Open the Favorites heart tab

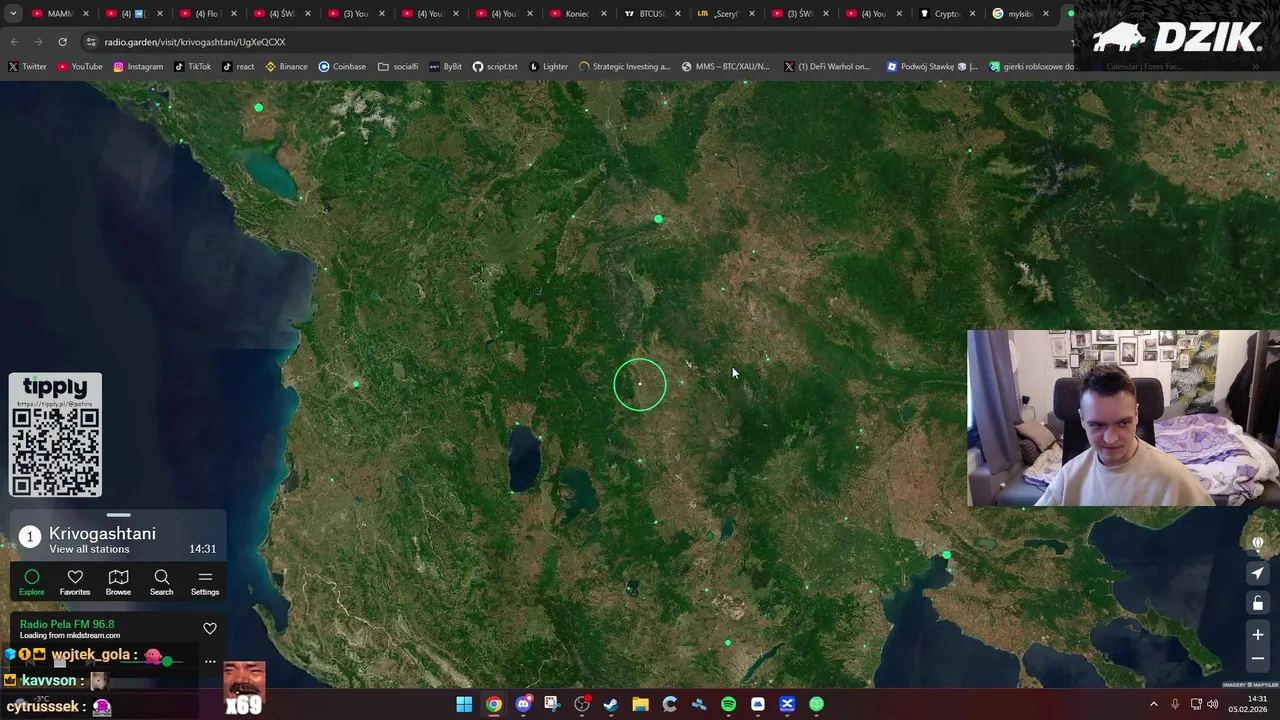tap(75, 577)
